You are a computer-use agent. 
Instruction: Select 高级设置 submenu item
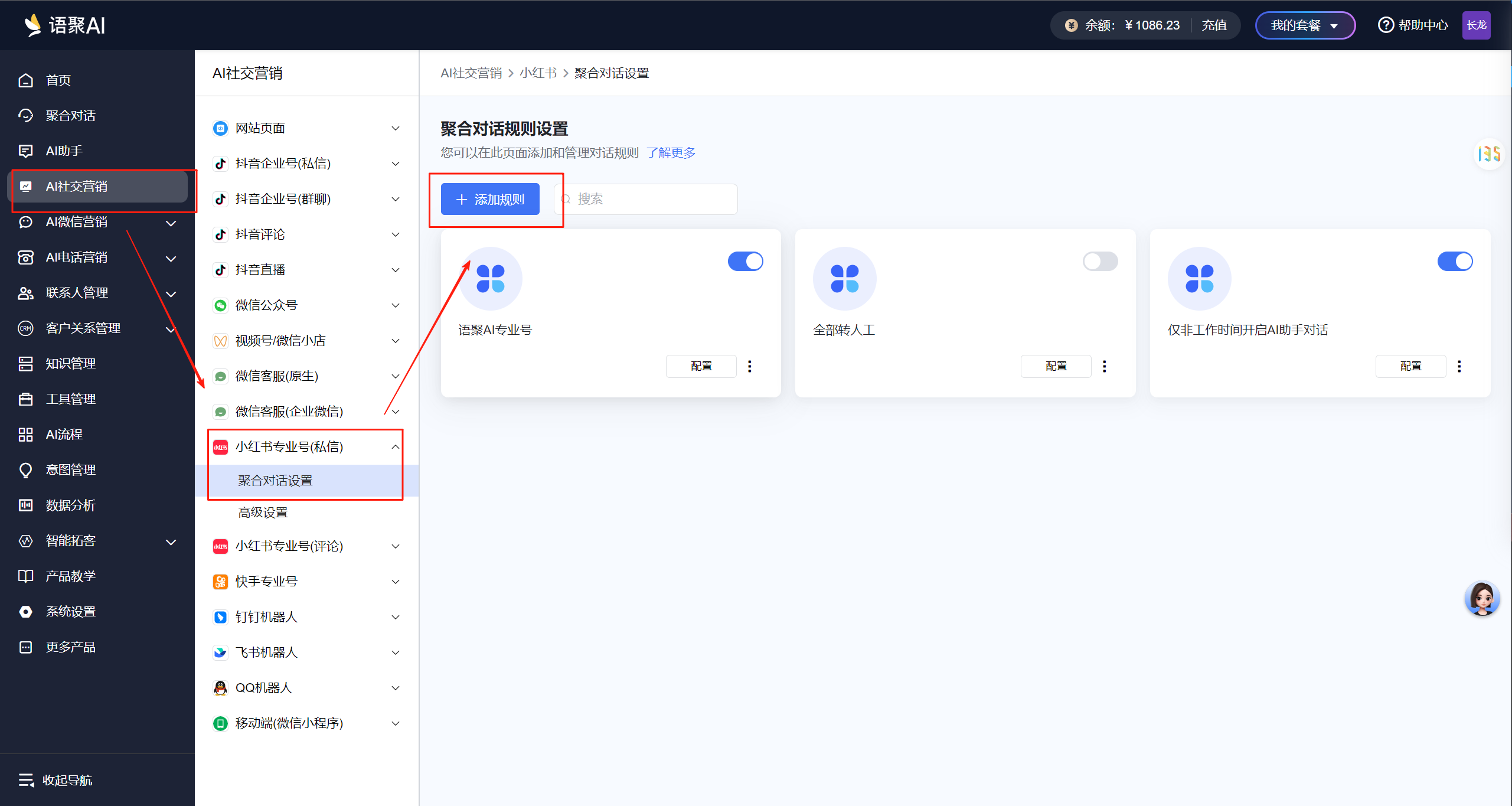pyautogui.click(x=263, y=513)
